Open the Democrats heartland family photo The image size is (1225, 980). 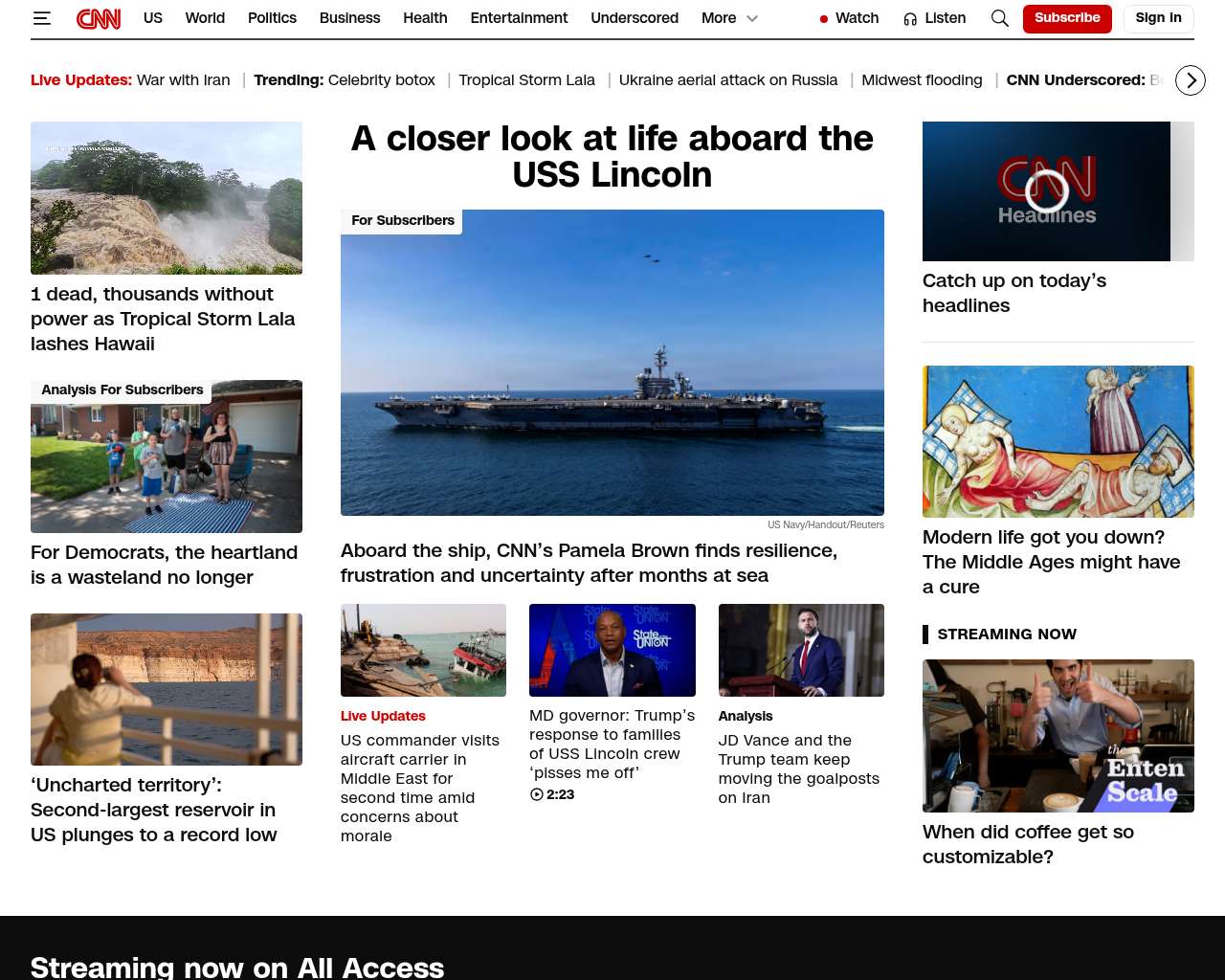point(167,457)
